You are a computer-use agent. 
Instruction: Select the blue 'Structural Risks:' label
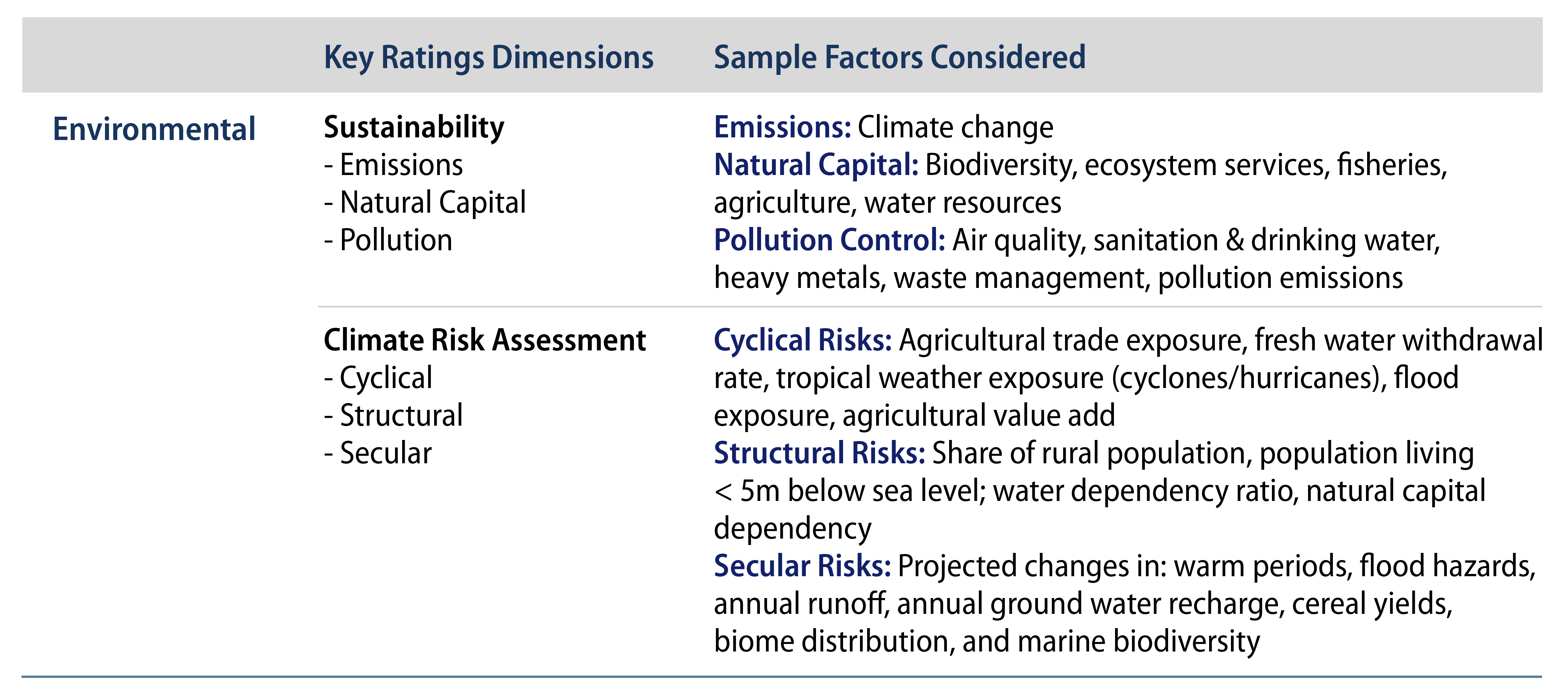click(819, 454)
